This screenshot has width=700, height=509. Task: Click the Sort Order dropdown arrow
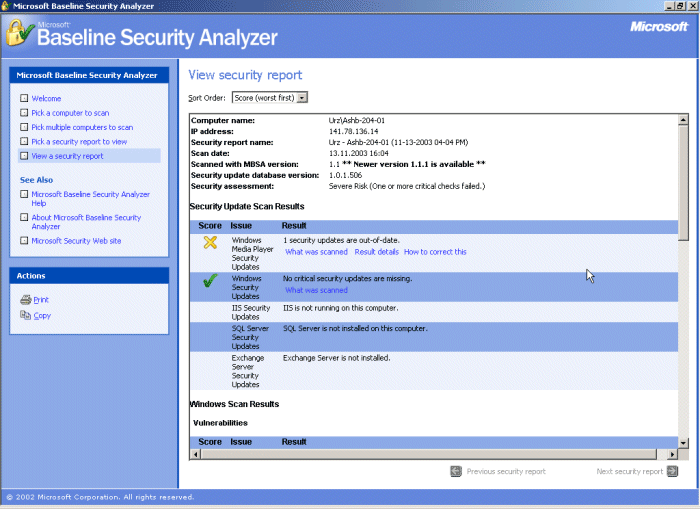(x=302, y=98)
